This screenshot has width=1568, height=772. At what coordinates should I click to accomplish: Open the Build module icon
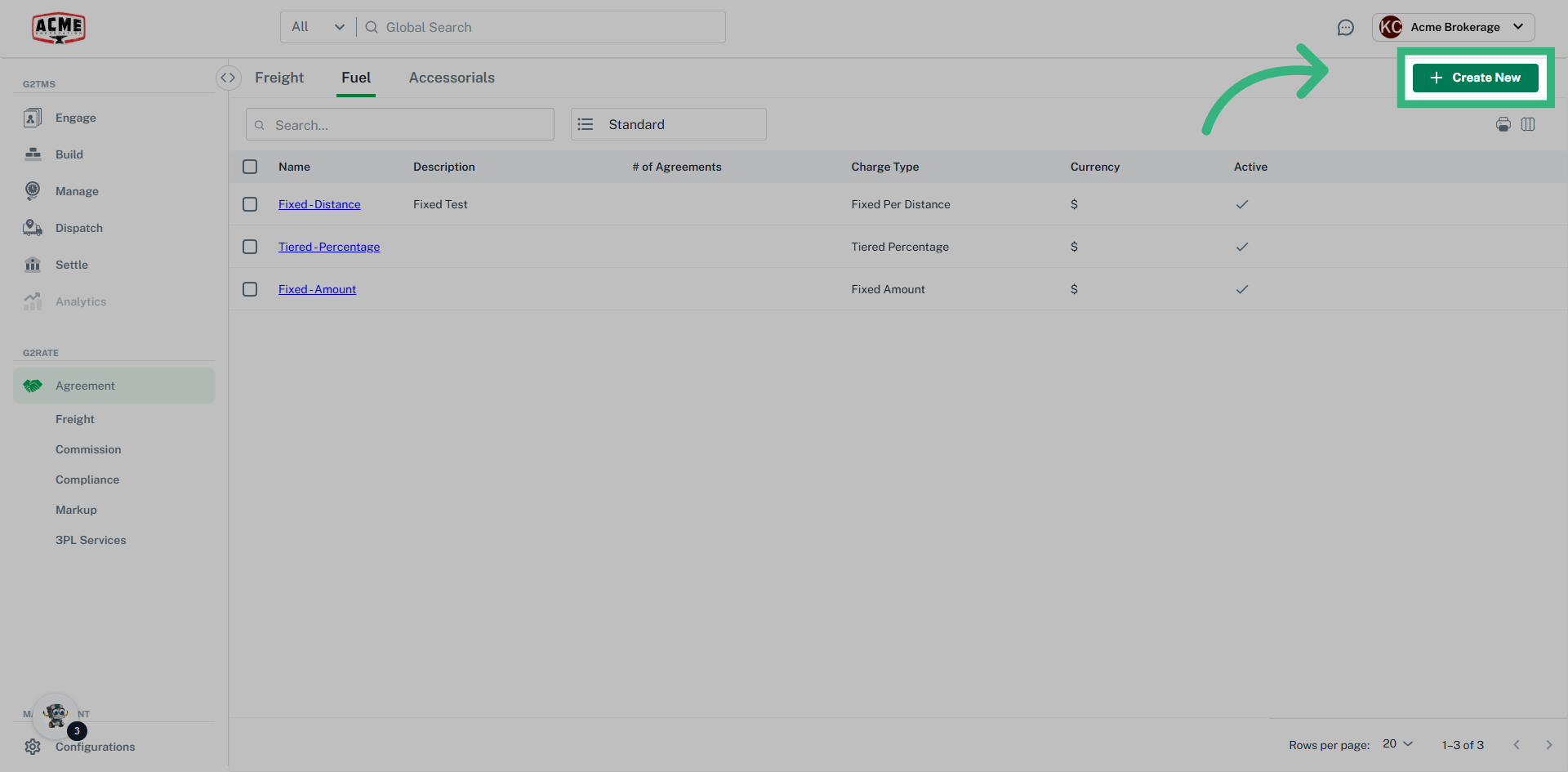click(x=33, y=154)
